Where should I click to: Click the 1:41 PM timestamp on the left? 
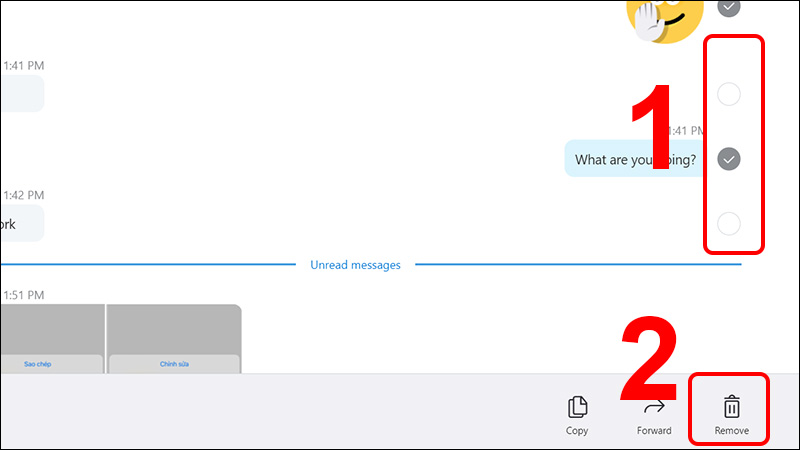(22, 65)
